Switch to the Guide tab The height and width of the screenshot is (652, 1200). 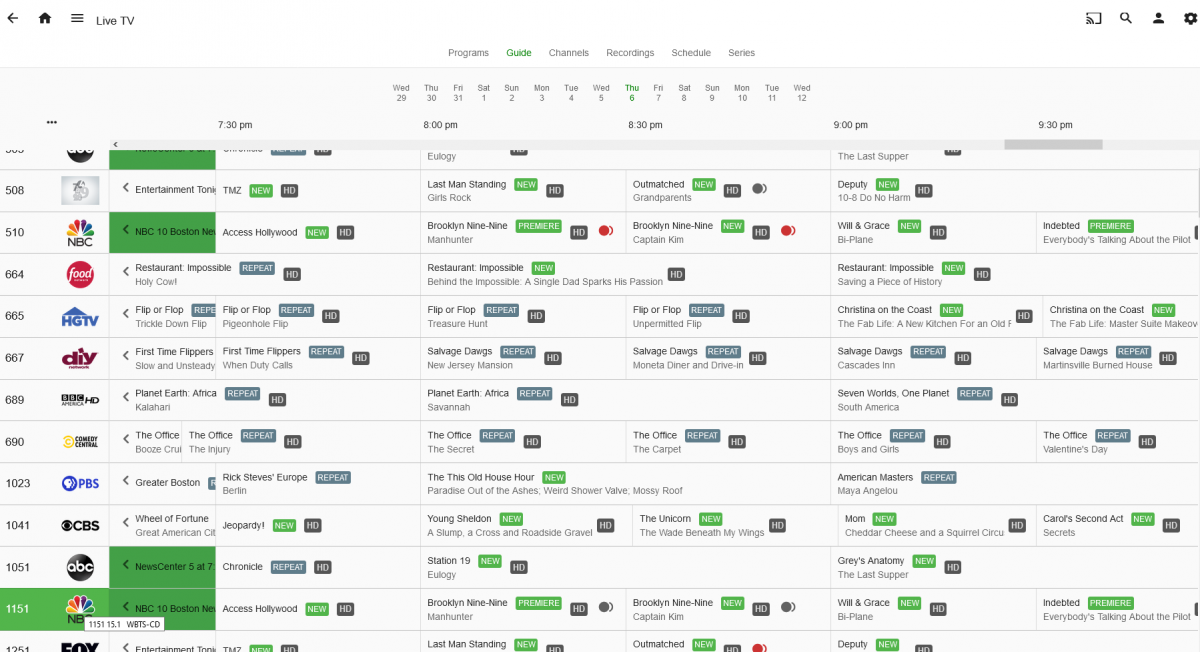[x=519, y=53]
